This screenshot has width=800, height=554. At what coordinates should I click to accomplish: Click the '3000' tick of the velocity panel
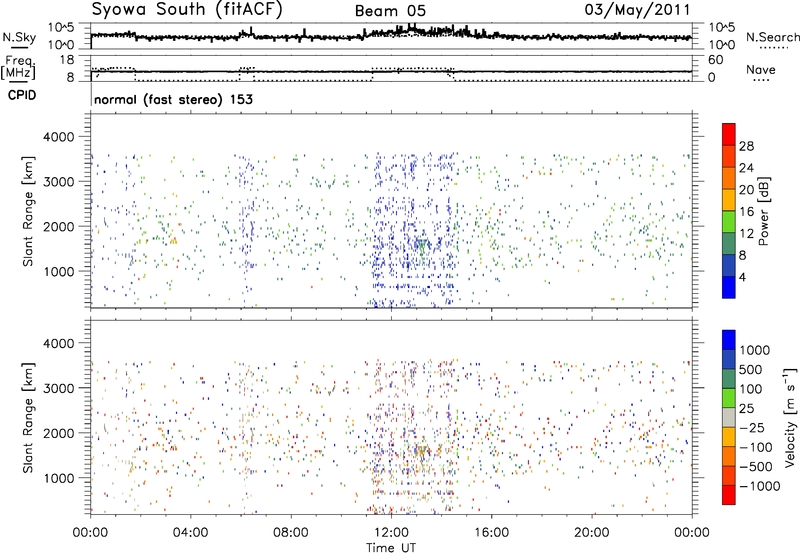[x=59, y=388]
